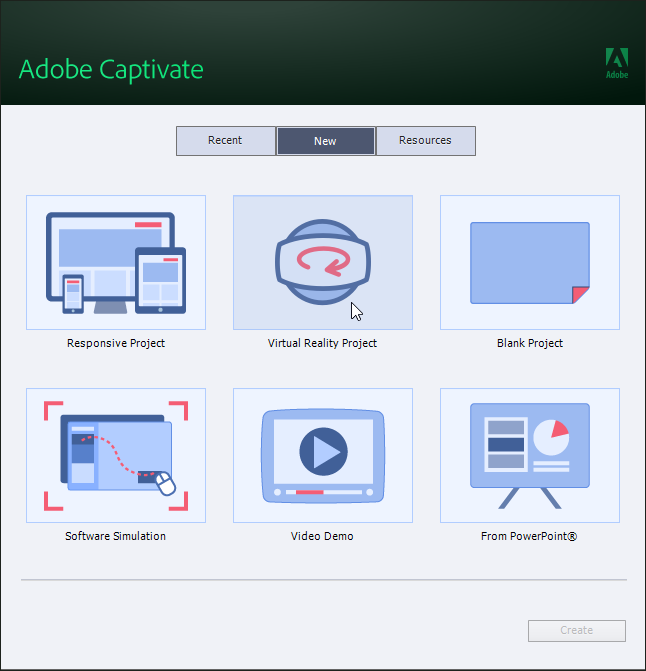Click the play triangle in Video Demo
The width and height of the screenshot is (646, 671).
click(x=323, y=453)
